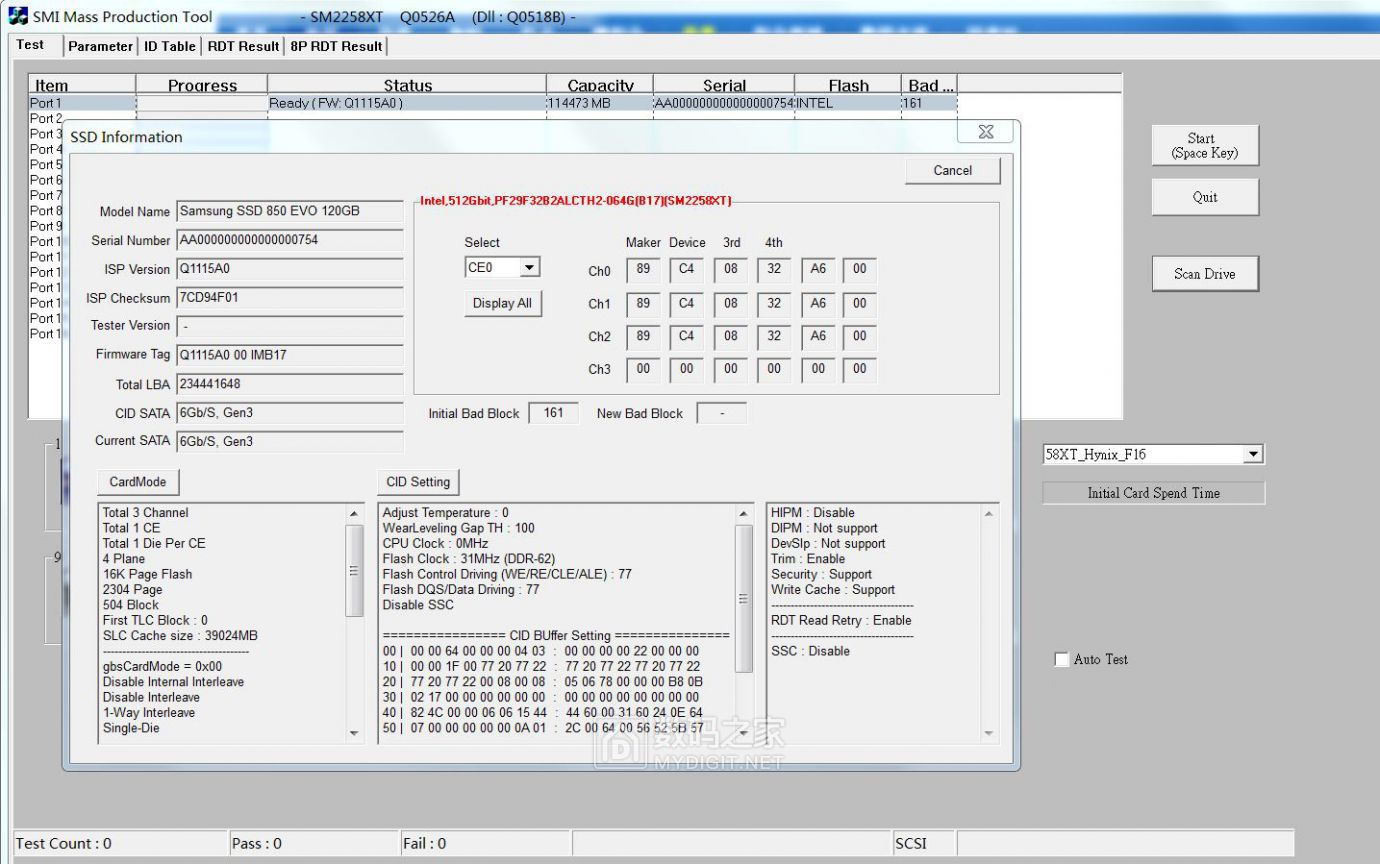Click the Serial Number field
1380x864 pixels.
[x=290, y=241]
